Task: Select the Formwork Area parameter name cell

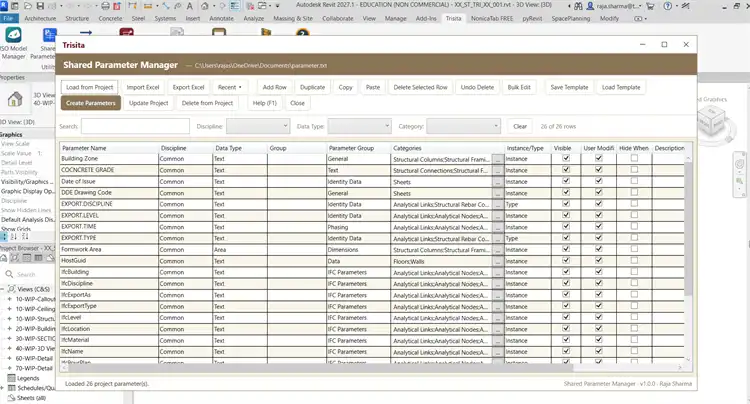Action: click(x=109, y=250)
